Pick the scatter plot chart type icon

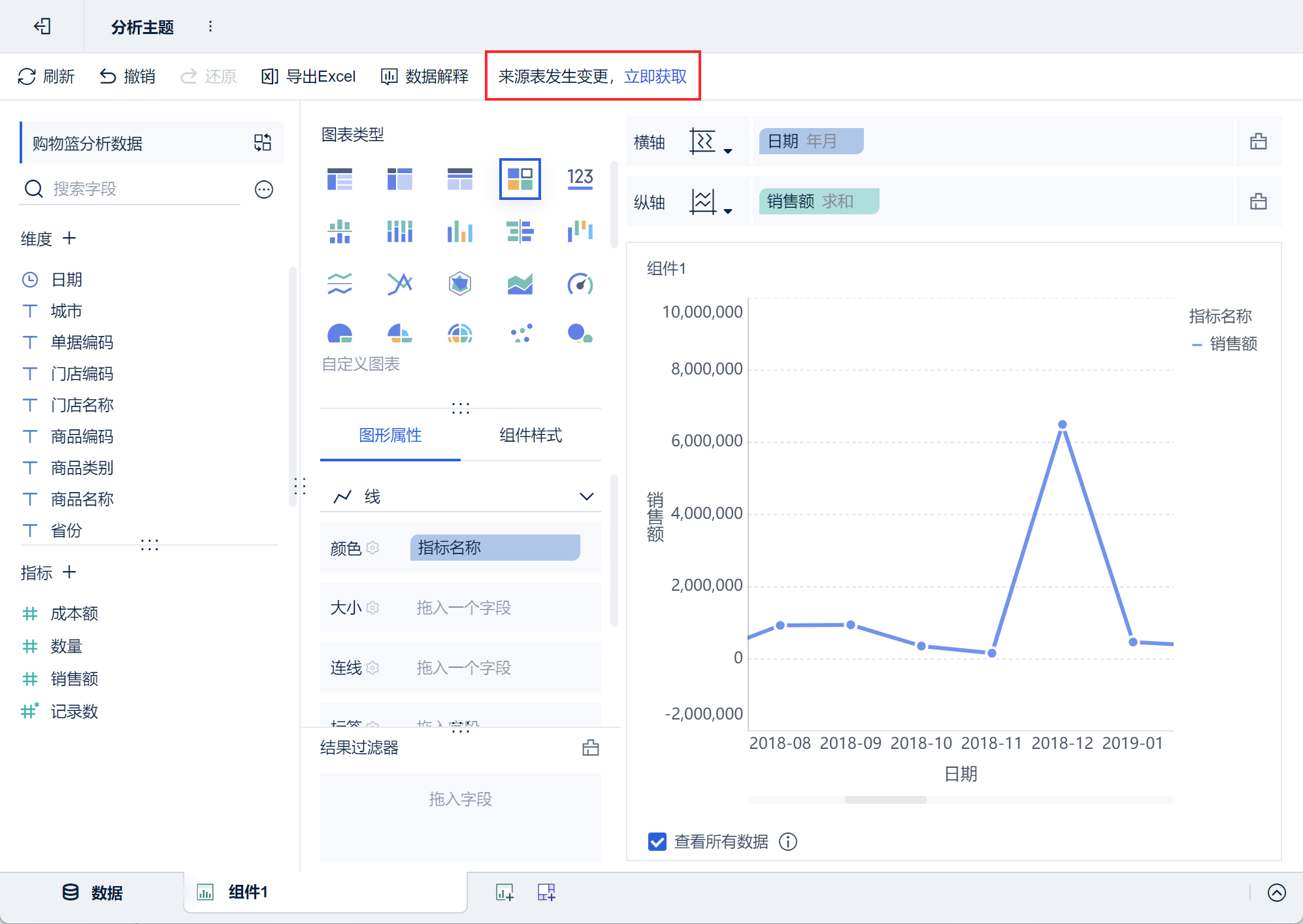pyautogui.click(x=521, y=333)
